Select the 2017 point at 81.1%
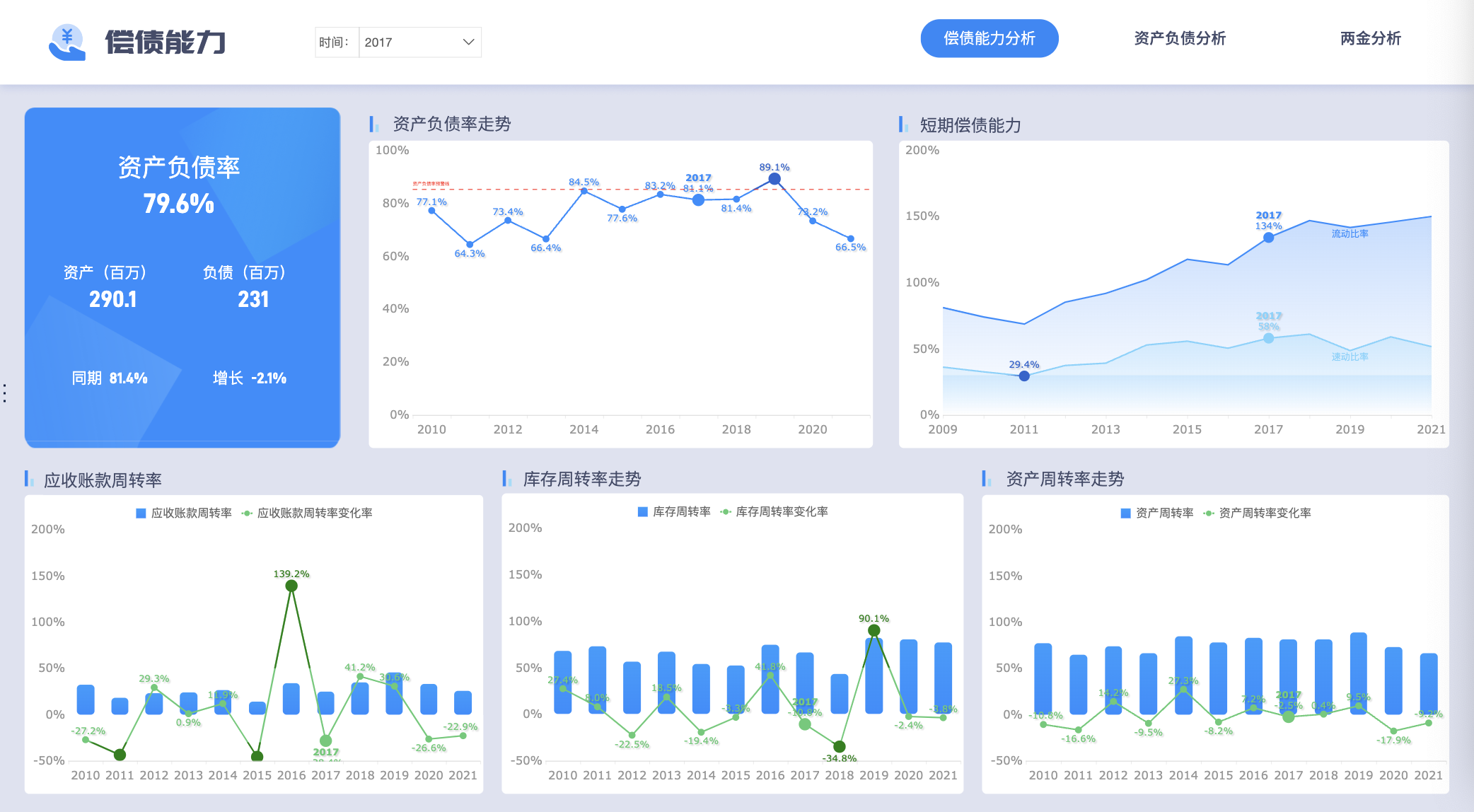This screenshot has height=812, width=1474. [698, 200]
